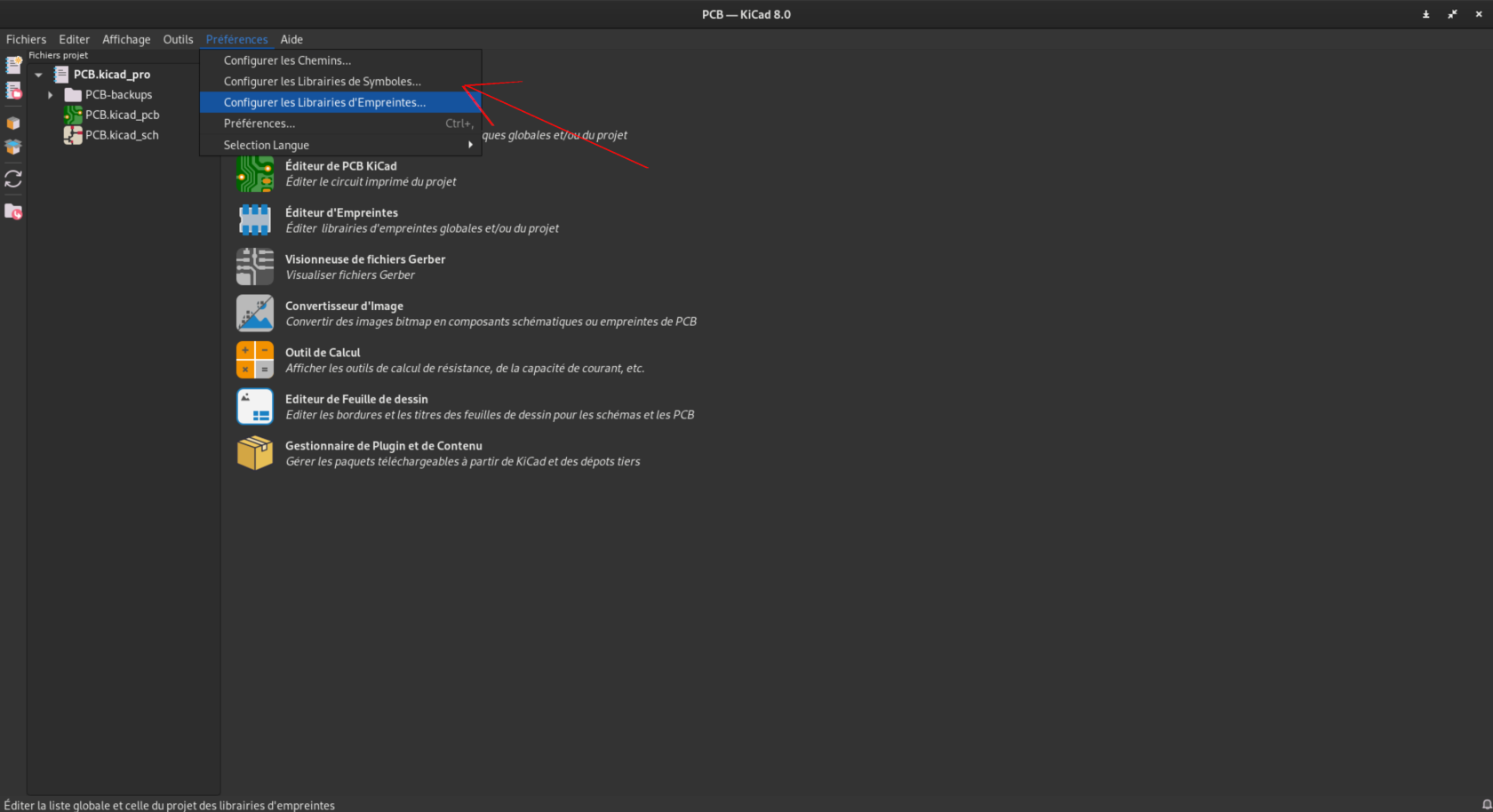This screenshot has height=812, width=1493.
Task: Open the Fichiers menu
Action: [26, 39]
